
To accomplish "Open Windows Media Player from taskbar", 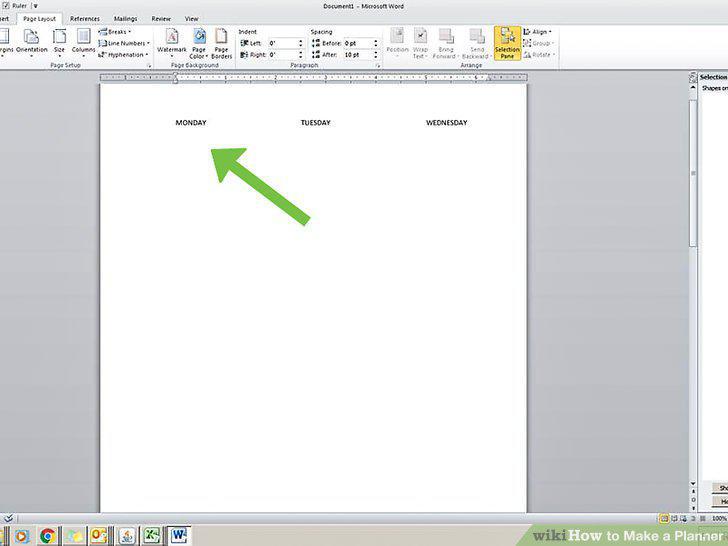I will click(21, 536).
